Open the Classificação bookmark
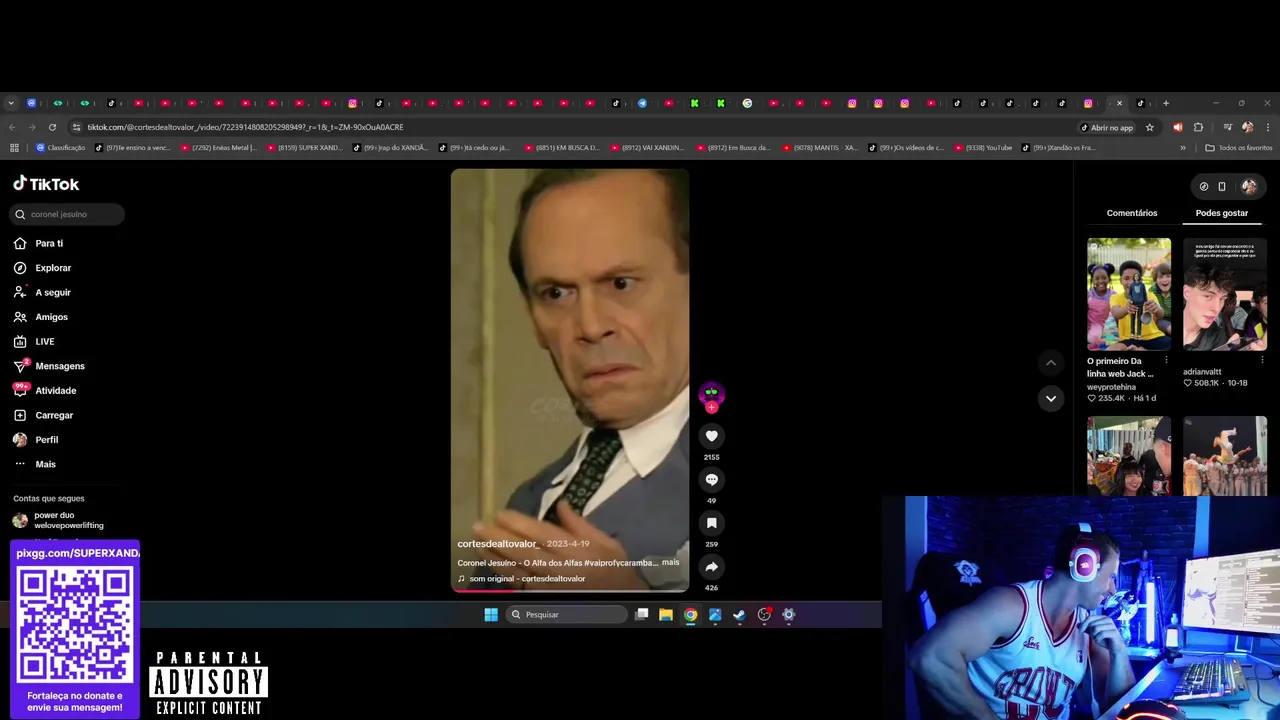 pyautogui.click(x=61, y=148)
